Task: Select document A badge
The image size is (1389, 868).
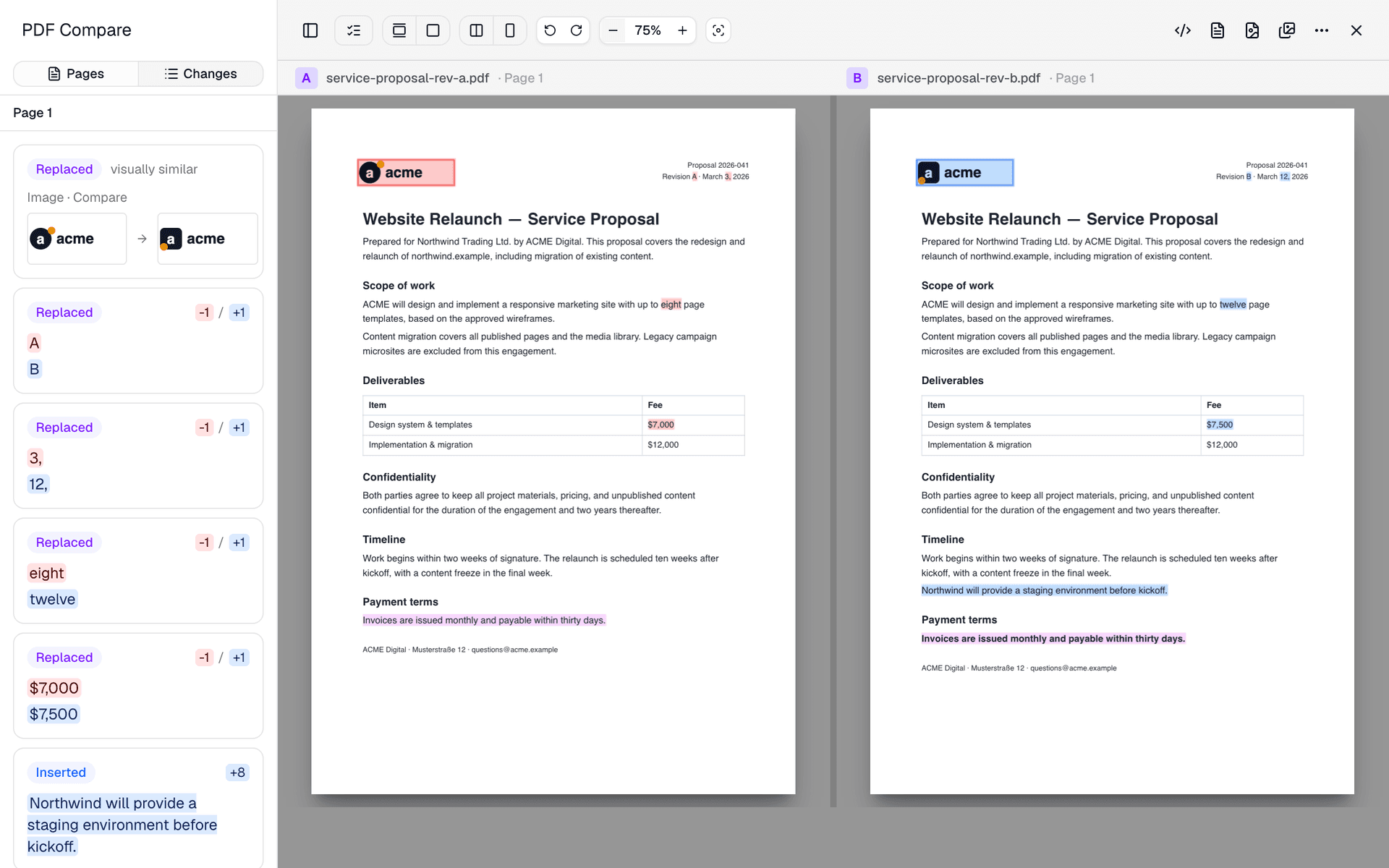Action: [x=306, y=78]
